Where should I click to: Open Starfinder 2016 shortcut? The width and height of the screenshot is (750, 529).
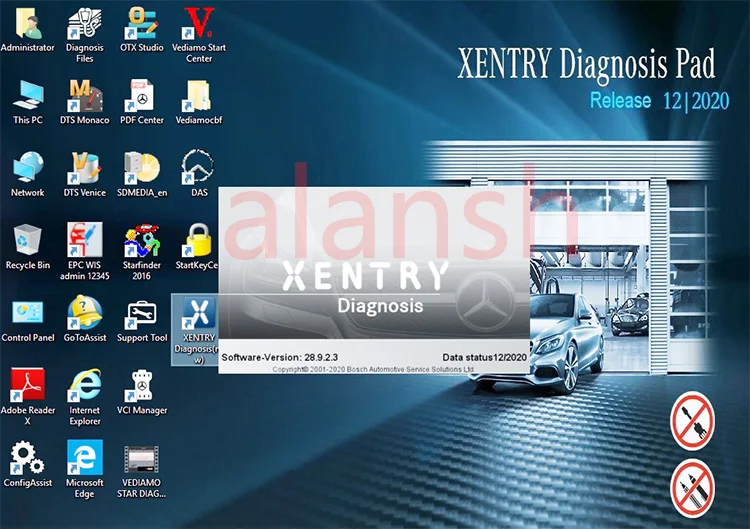pos(142,252)
